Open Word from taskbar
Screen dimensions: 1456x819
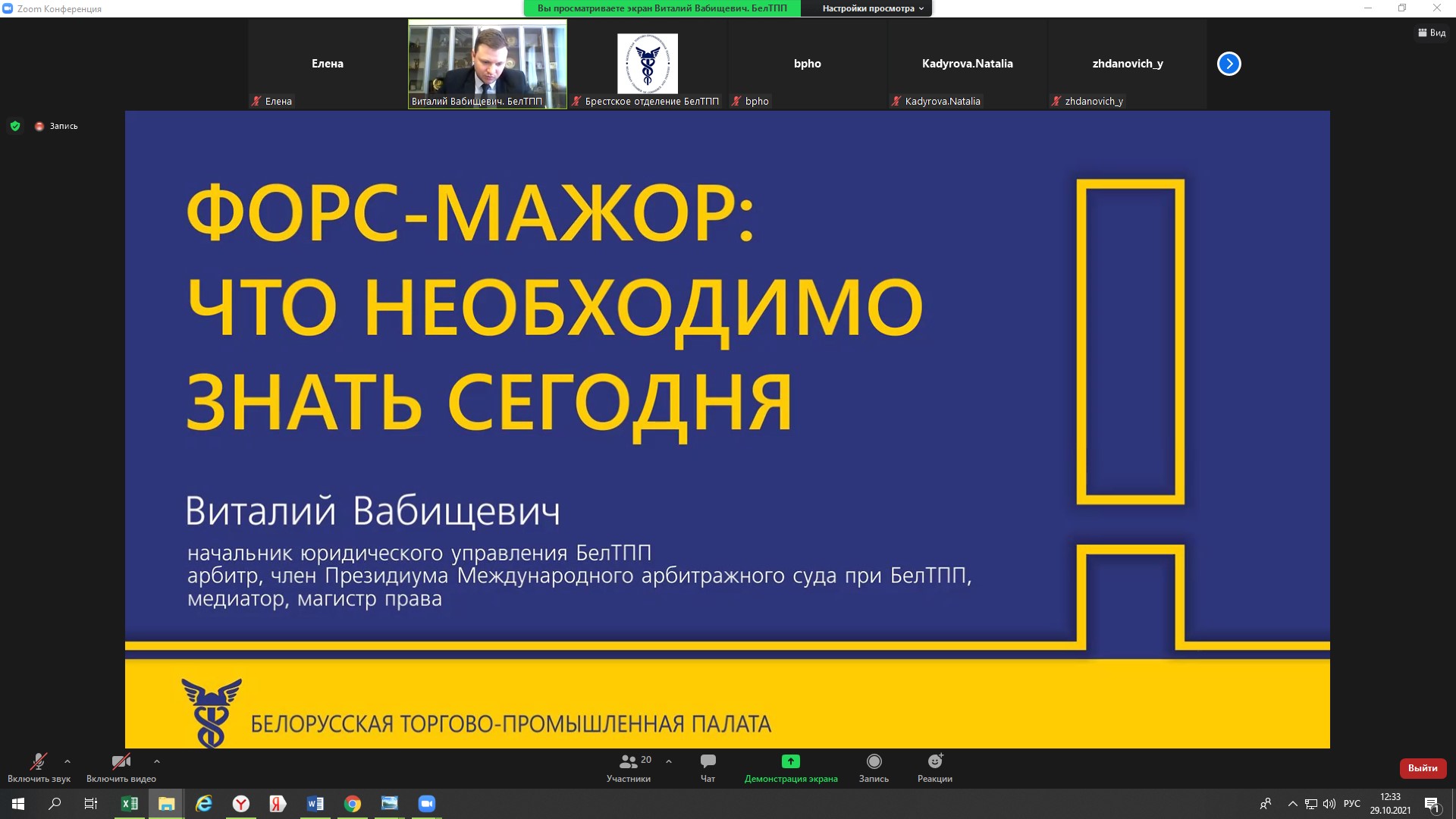[x=315, y=804]
